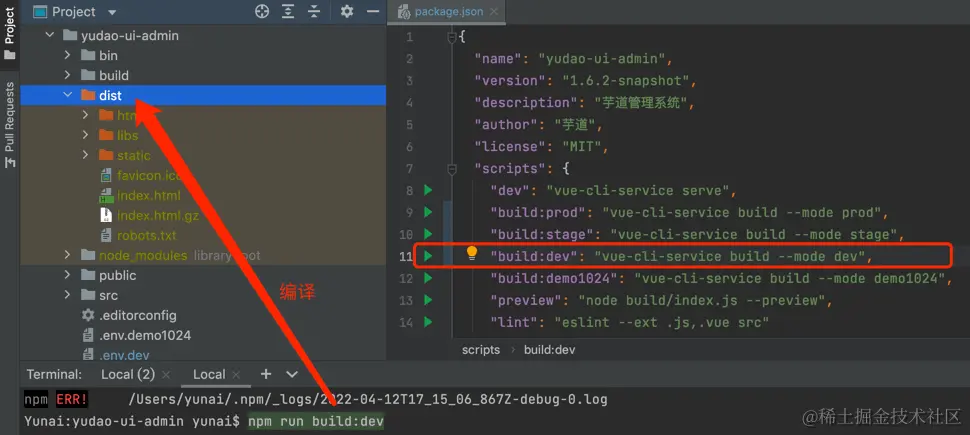Run the build:demo1024 script gutter icon
This screenshot has height=435, width=970.
pyautogui.click(x=427, y=278)
